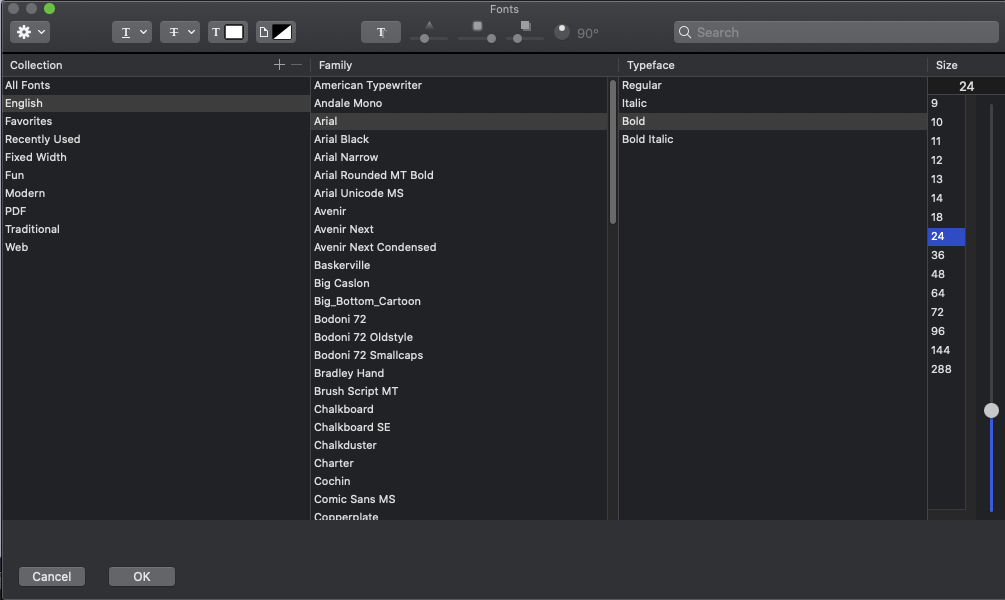The width and height of the screenshot is (1005, 600).
Task: Toggle the text shadow button
Action: click(381, 31)
